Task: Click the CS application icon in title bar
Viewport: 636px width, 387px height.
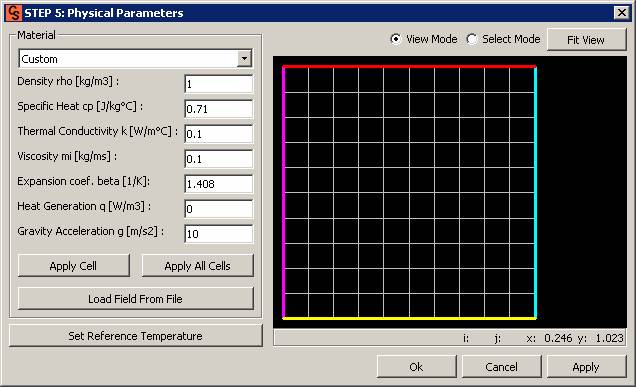Action: click(x=13, y=13)
